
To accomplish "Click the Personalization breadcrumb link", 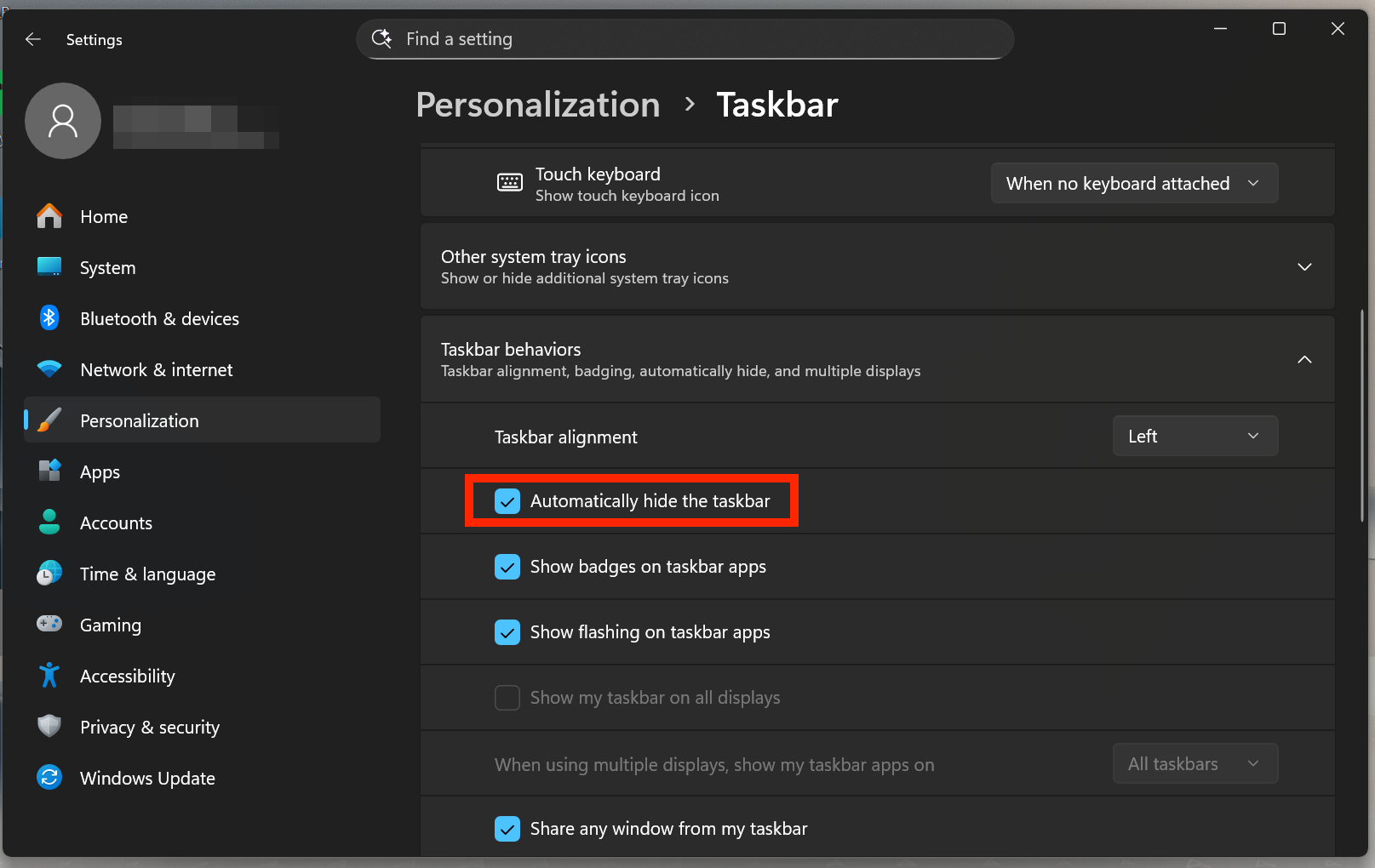I will tap(537, 105).
